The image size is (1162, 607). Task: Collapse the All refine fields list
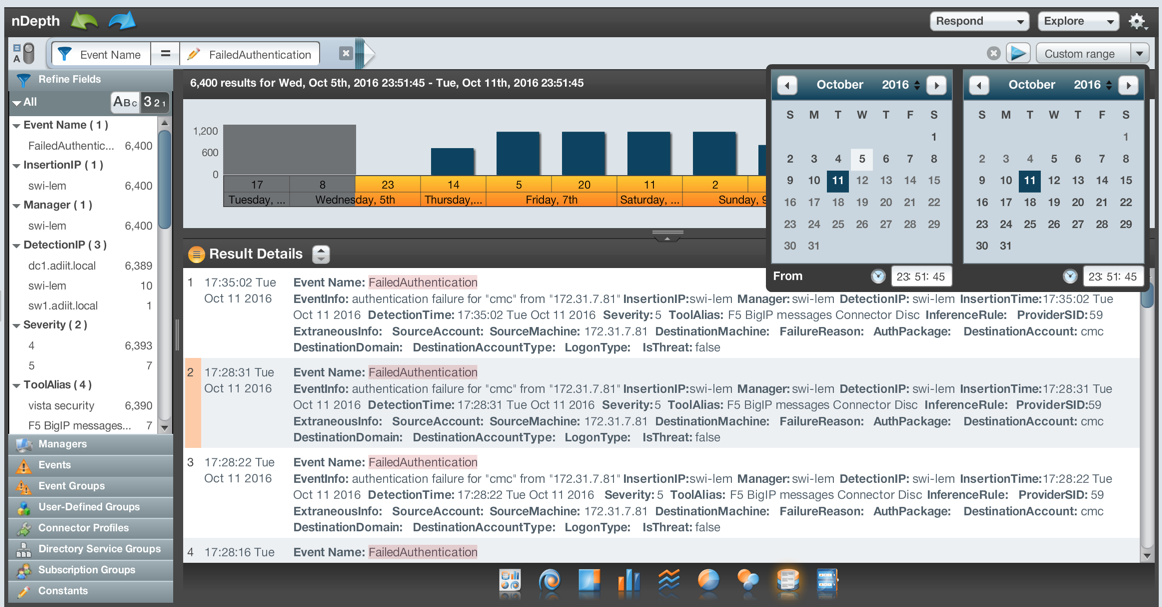[16, 102]
